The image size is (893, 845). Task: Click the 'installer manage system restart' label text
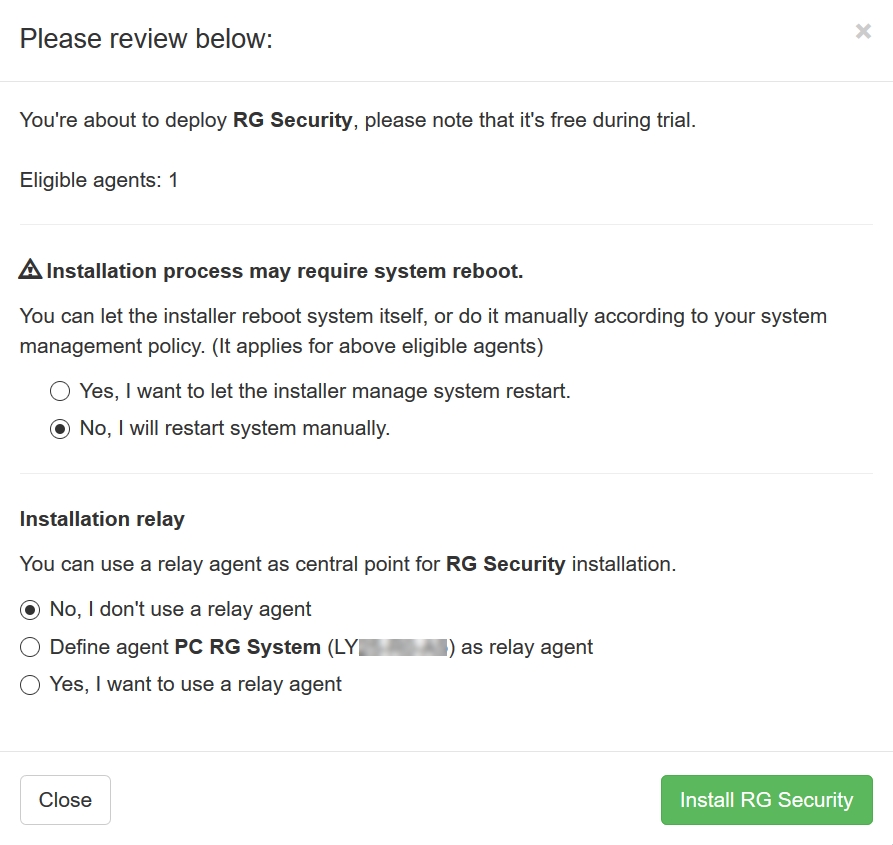tap(325, 391)
